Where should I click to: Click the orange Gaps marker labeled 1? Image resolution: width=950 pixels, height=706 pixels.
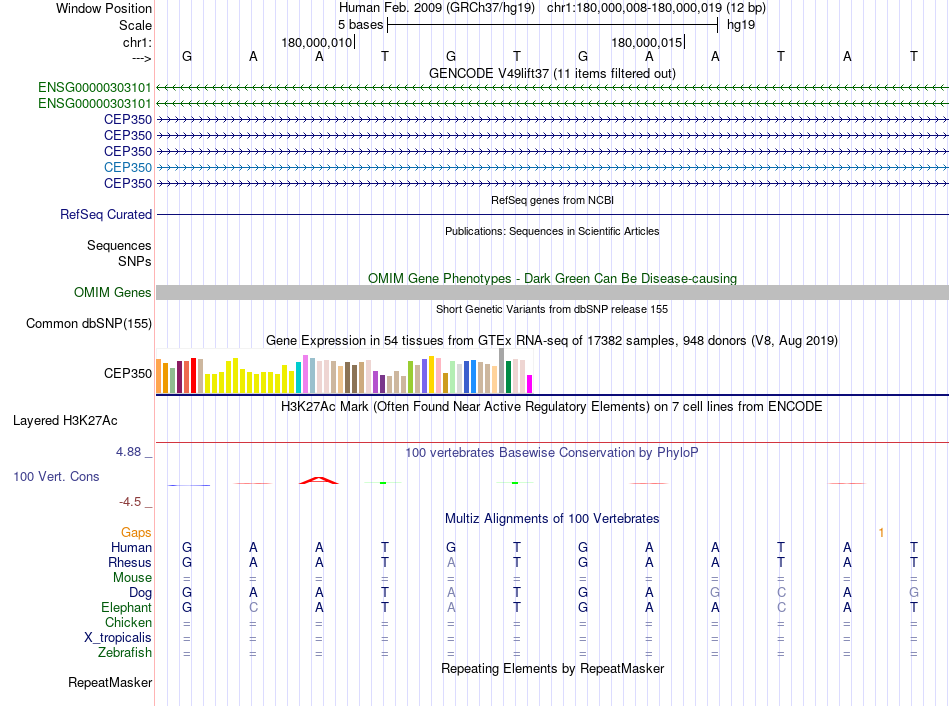881,533
